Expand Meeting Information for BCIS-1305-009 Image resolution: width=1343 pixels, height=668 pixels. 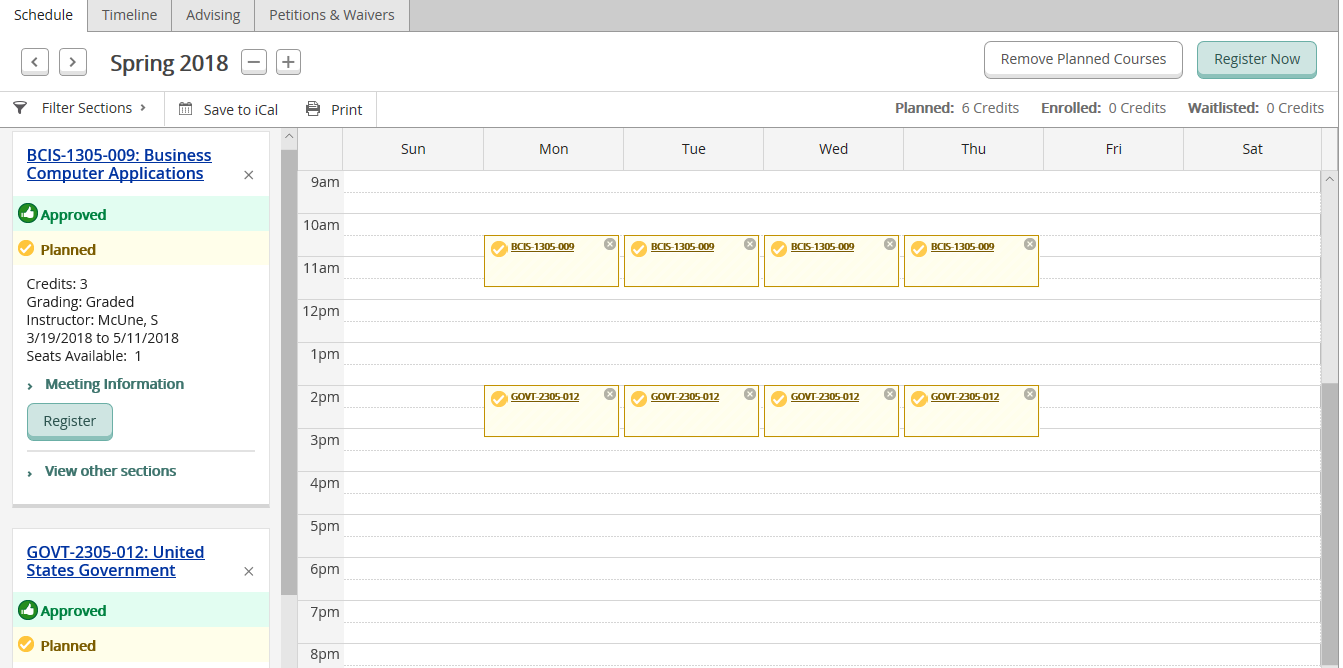(x=106, y=384)
